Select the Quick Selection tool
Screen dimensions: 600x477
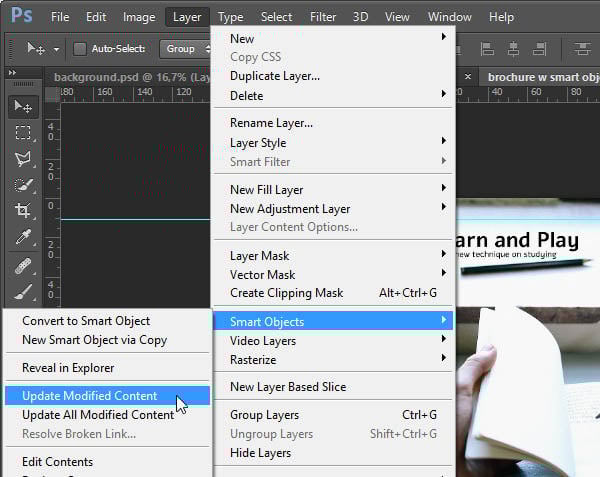[23, 185]
